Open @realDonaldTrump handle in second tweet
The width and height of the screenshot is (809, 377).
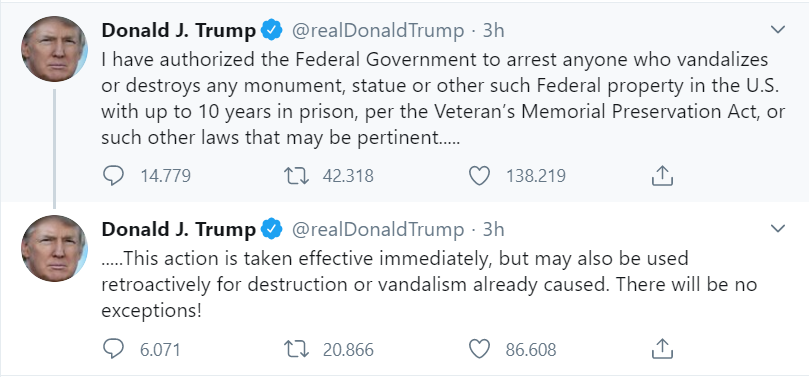tap(378, 229)
